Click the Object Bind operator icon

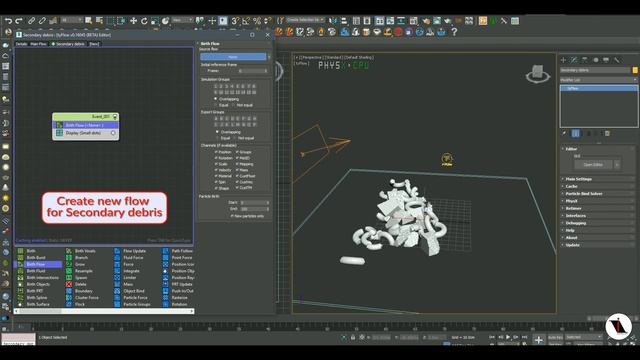tap(117, 291)
